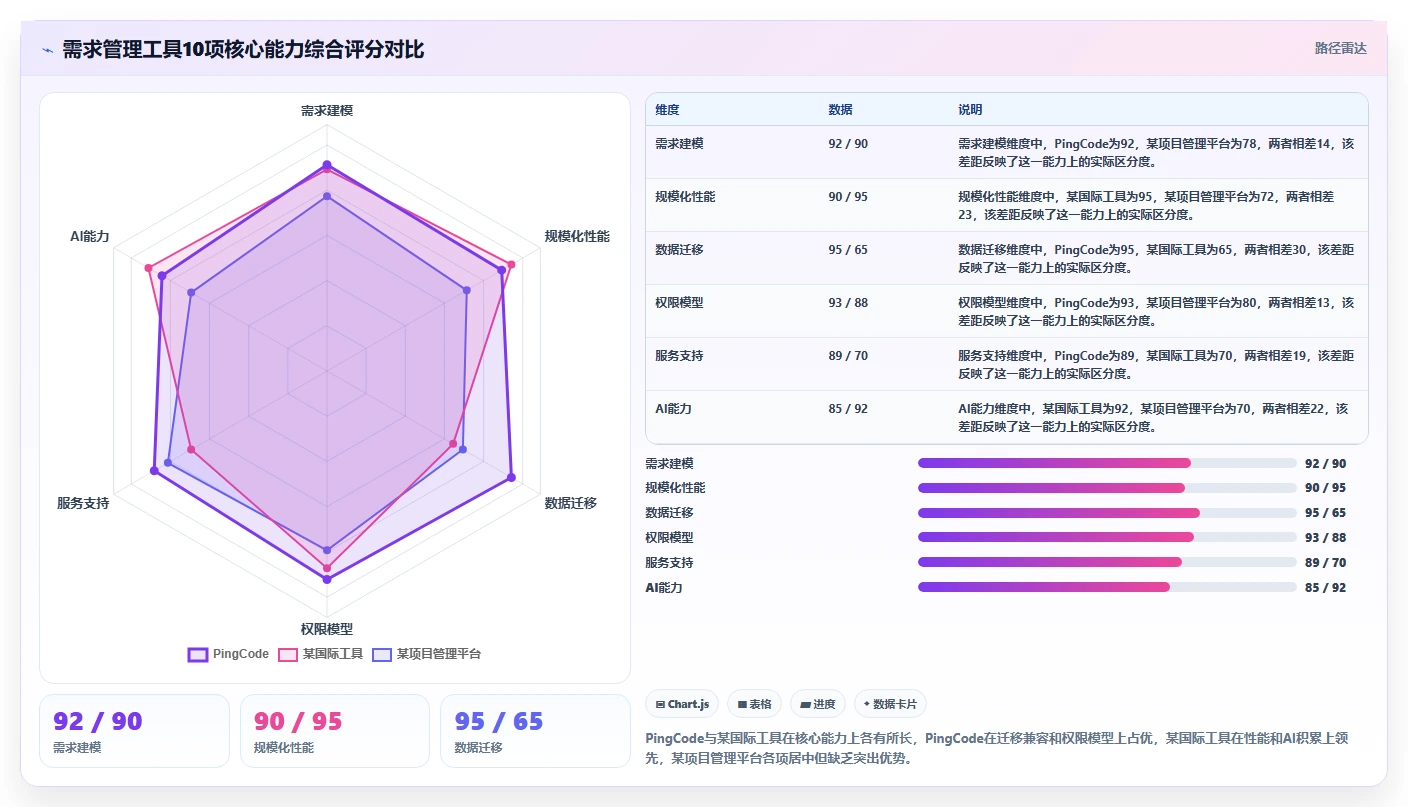1408x807 pixels.
Task: Click 服务支持 in the table's first column
Action: (x=679, y=356)
